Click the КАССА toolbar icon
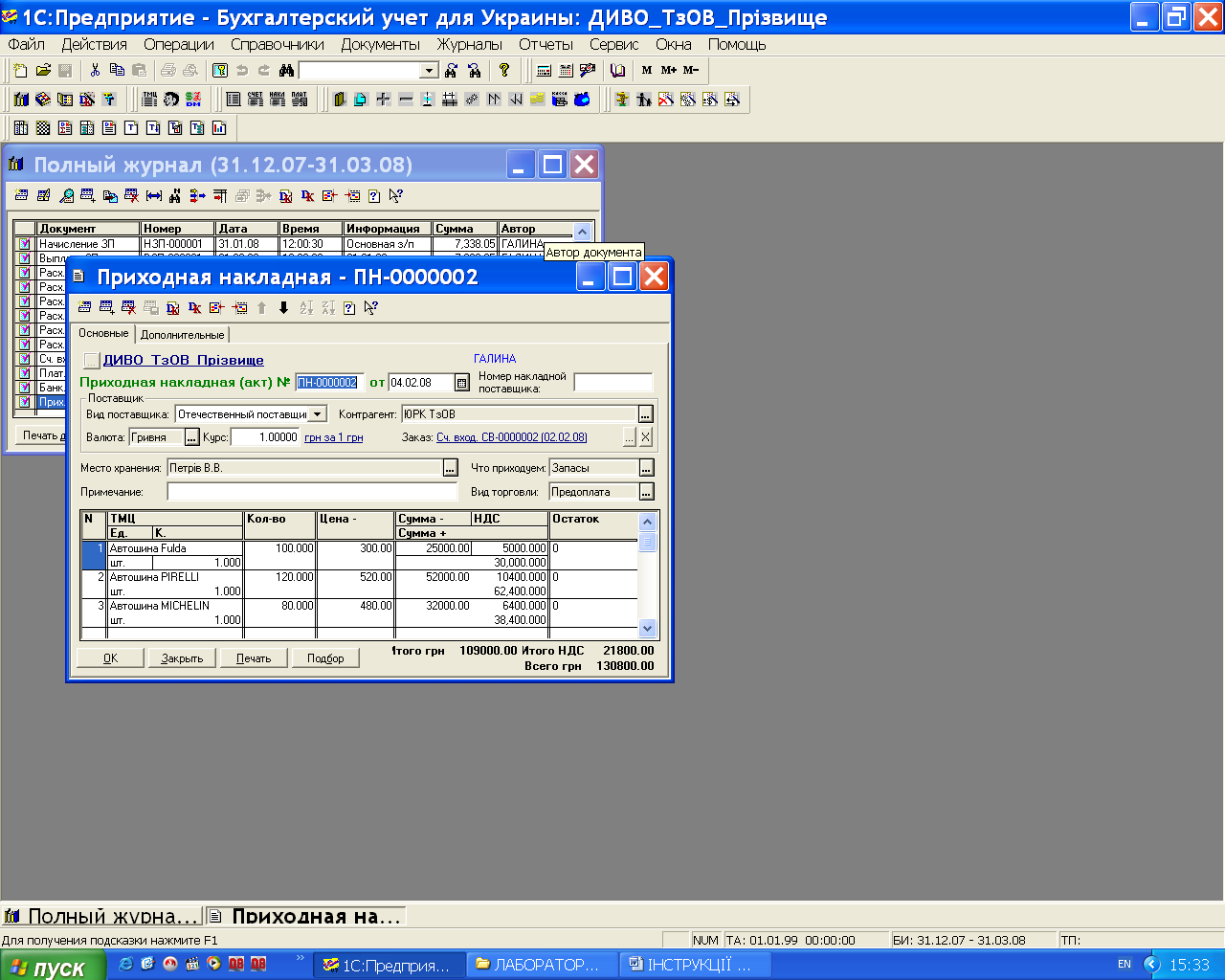1225x980 pixels. (560, 99)
